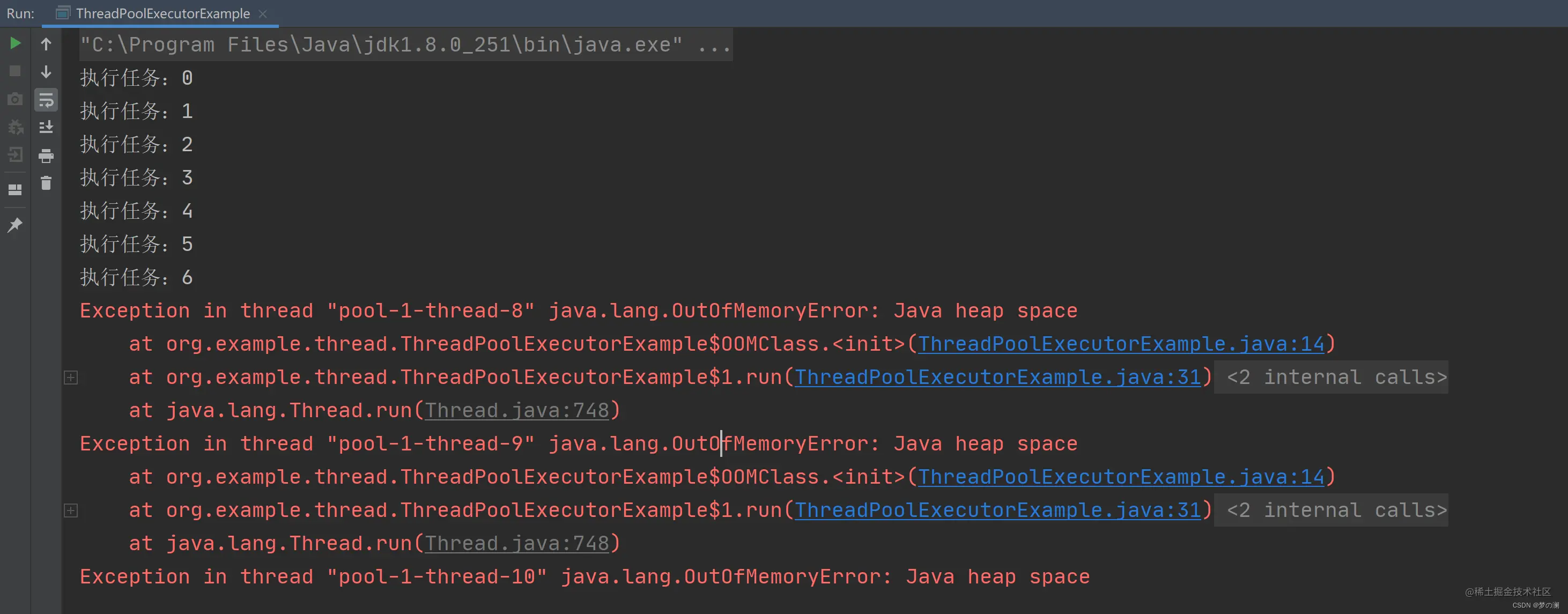Click output line '执行任务: 6'
Screen dimensions: 1568x614
tap(136, 278)
